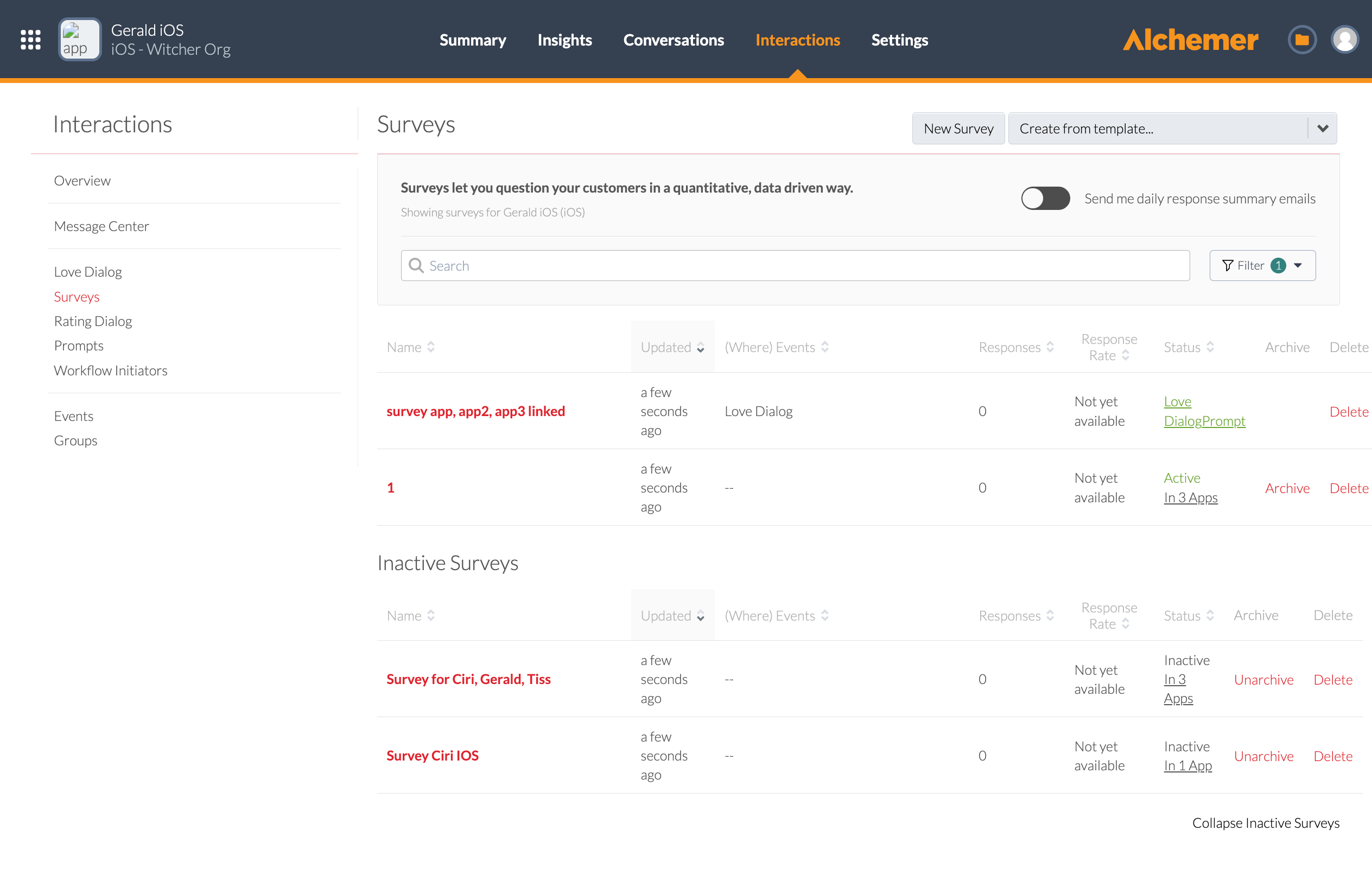The image size is (1372, 894).
Task: Sort active surveys by Updated arrow
Action: (x=701, y=347)
